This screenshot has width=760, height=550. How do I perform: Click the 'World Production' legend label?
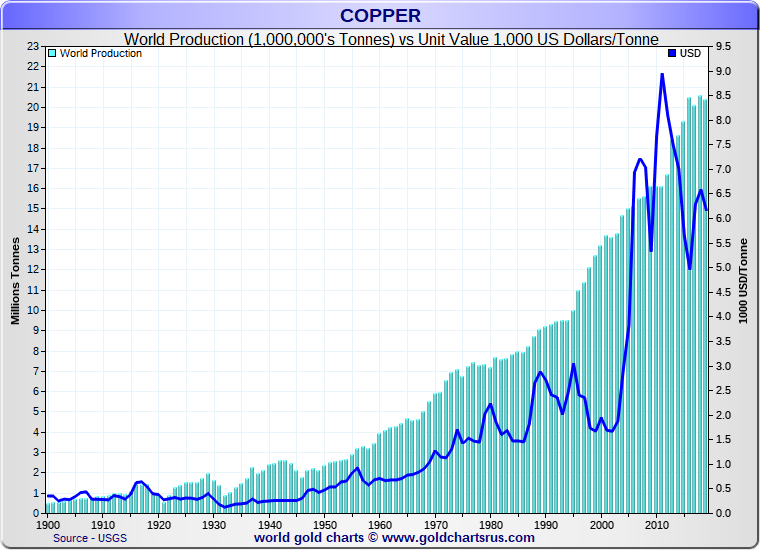pos(101,53)
